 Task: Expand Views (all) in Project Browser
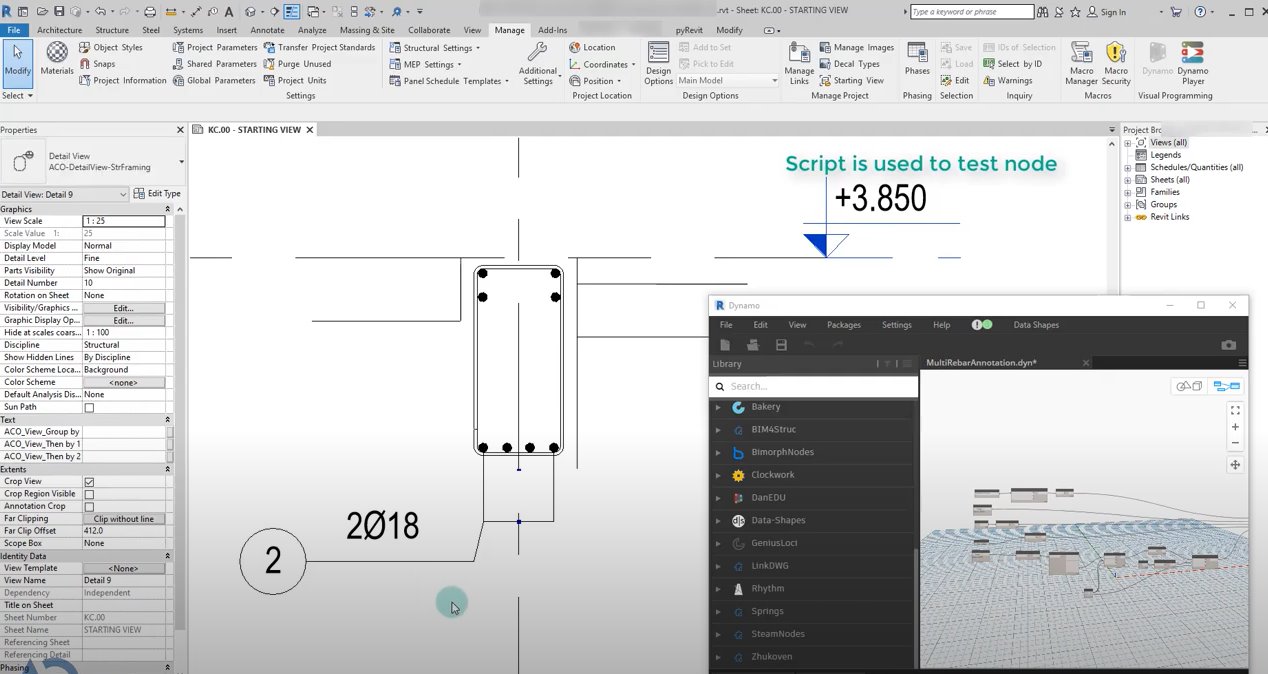pos(1128,143)
